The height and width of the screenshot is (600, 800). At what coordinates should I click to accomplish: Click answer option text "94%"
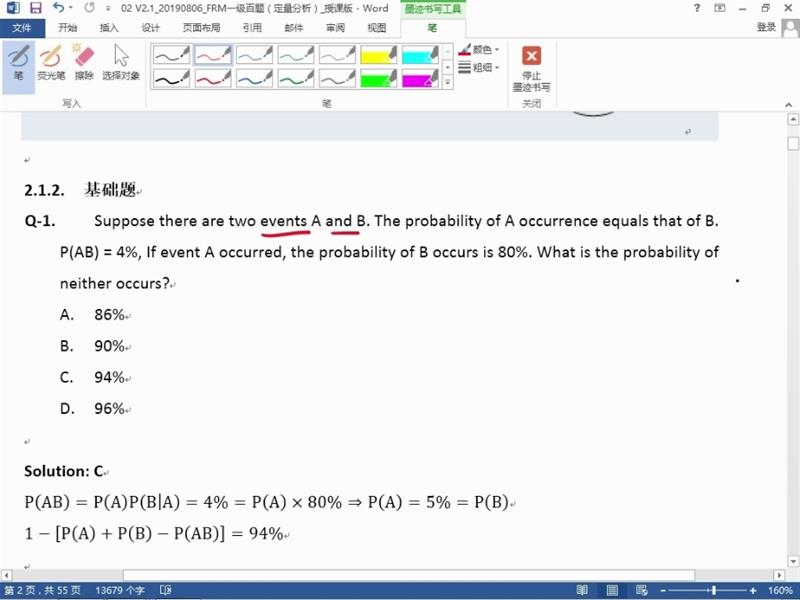coord(110,378)
